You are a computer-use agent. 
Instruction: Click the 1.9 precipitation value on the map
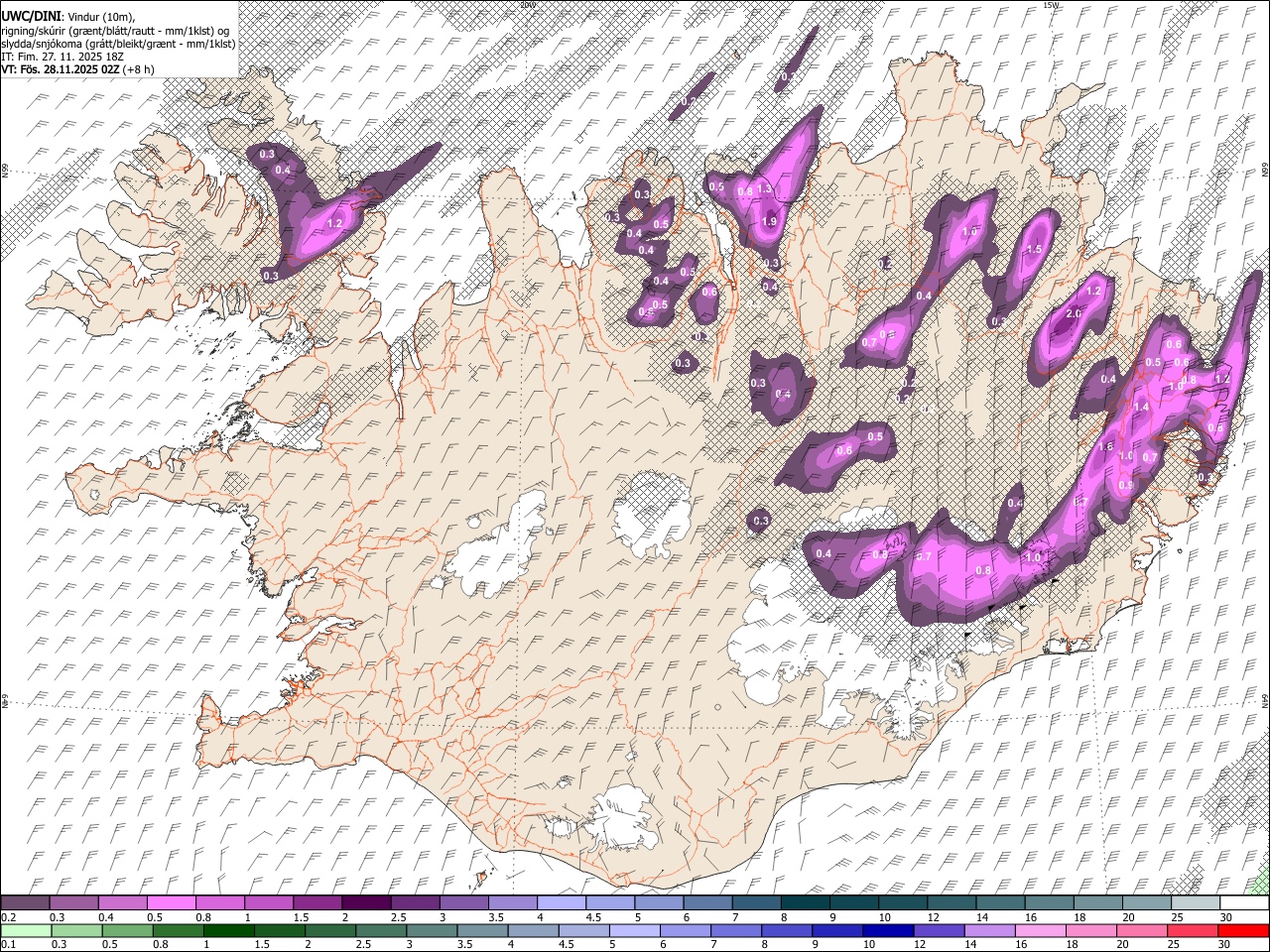tap(769, 222)
